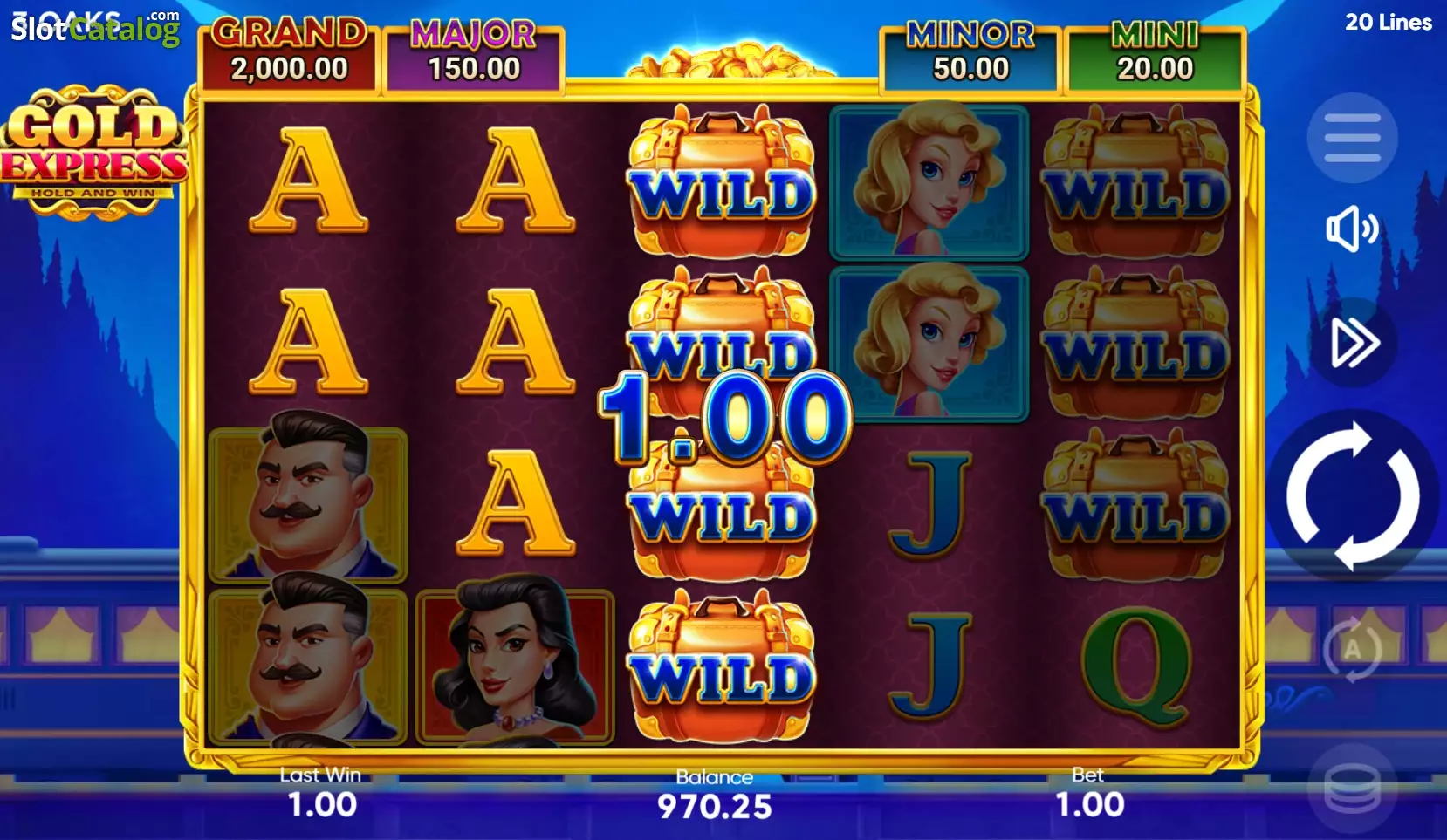Open the SlotCatalog.com watermark link
1447x840 pixels.
tap(95, 28)
